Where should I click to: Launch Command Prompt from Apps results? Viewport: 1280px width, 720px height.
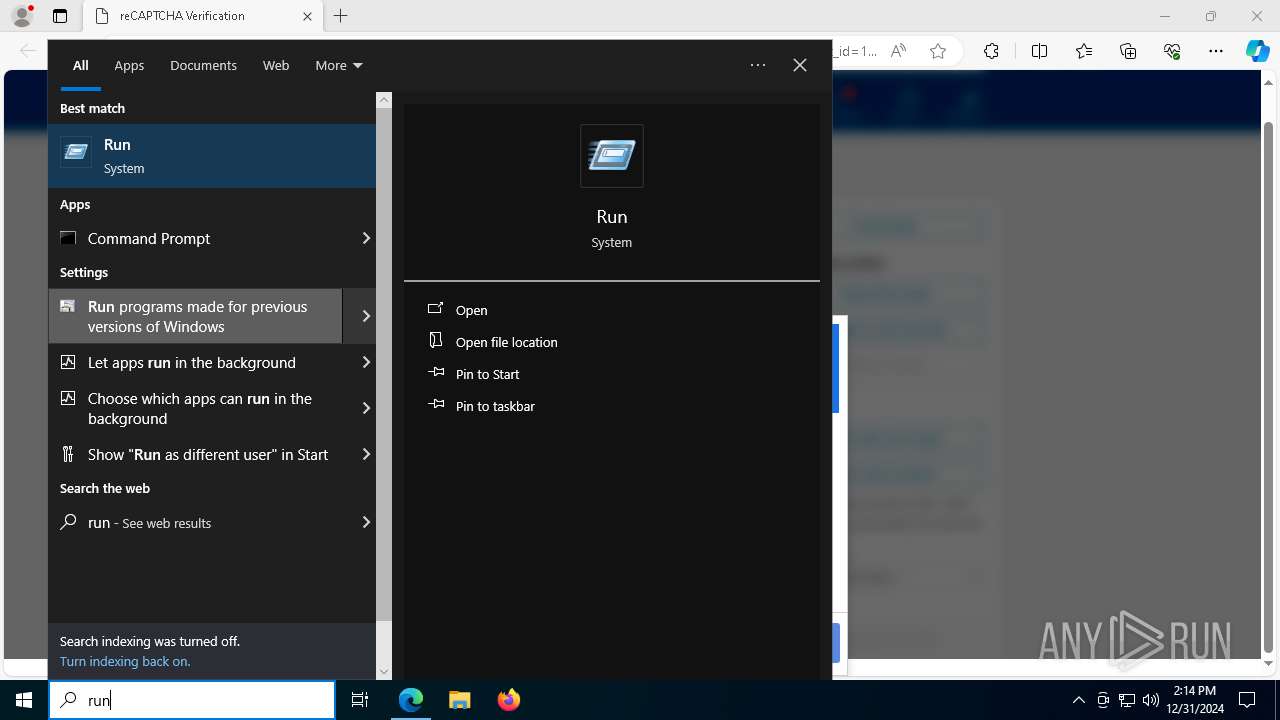[x=195, y=238]
